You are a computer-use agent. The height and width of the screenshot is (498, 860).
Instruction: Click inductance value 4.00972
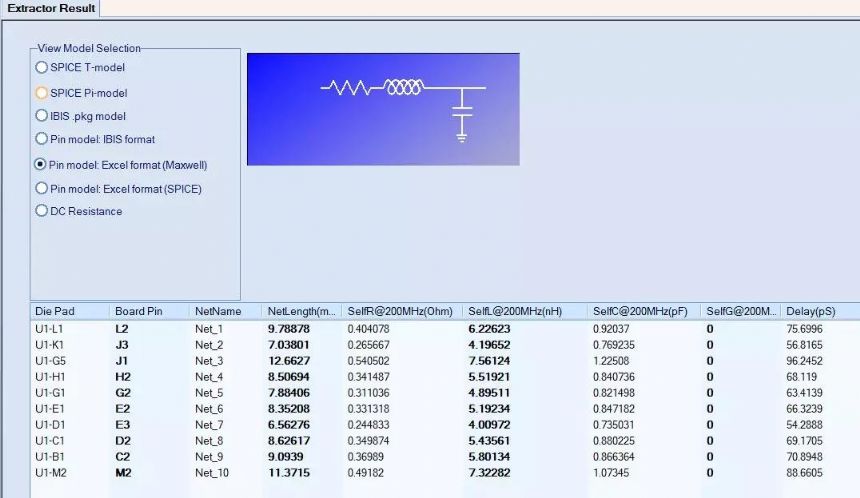pyautogui.click(x=489, y=425)
